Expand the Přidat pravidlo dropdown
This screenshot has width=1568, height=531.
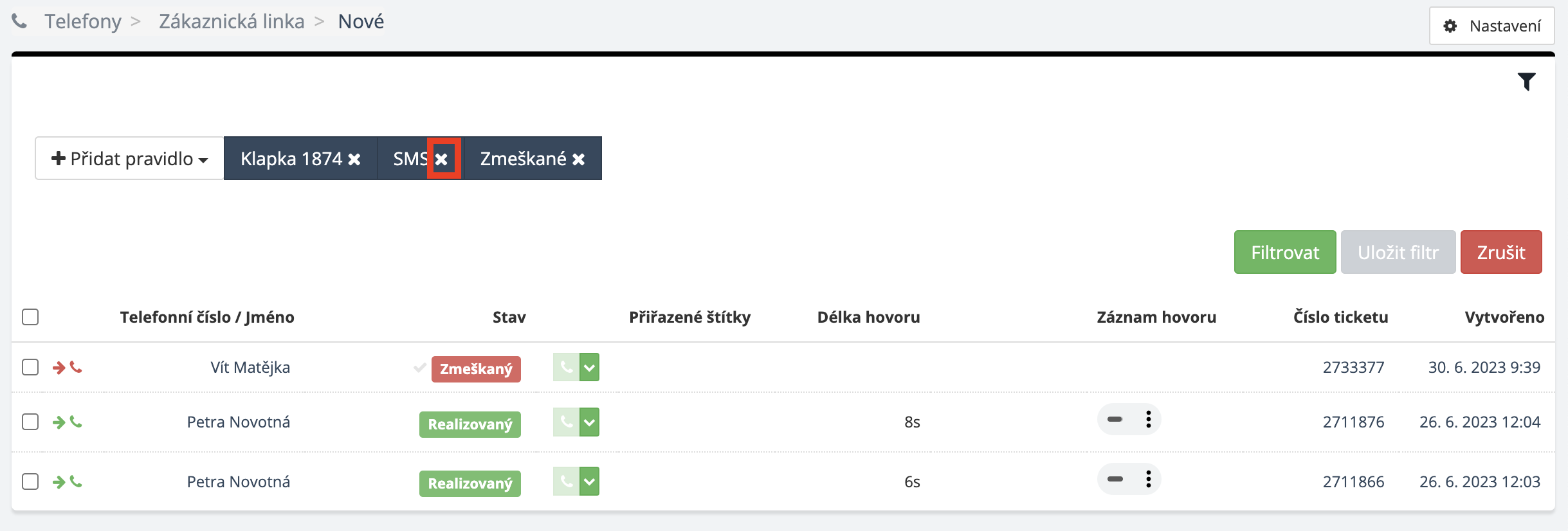(x=129, y=158)
